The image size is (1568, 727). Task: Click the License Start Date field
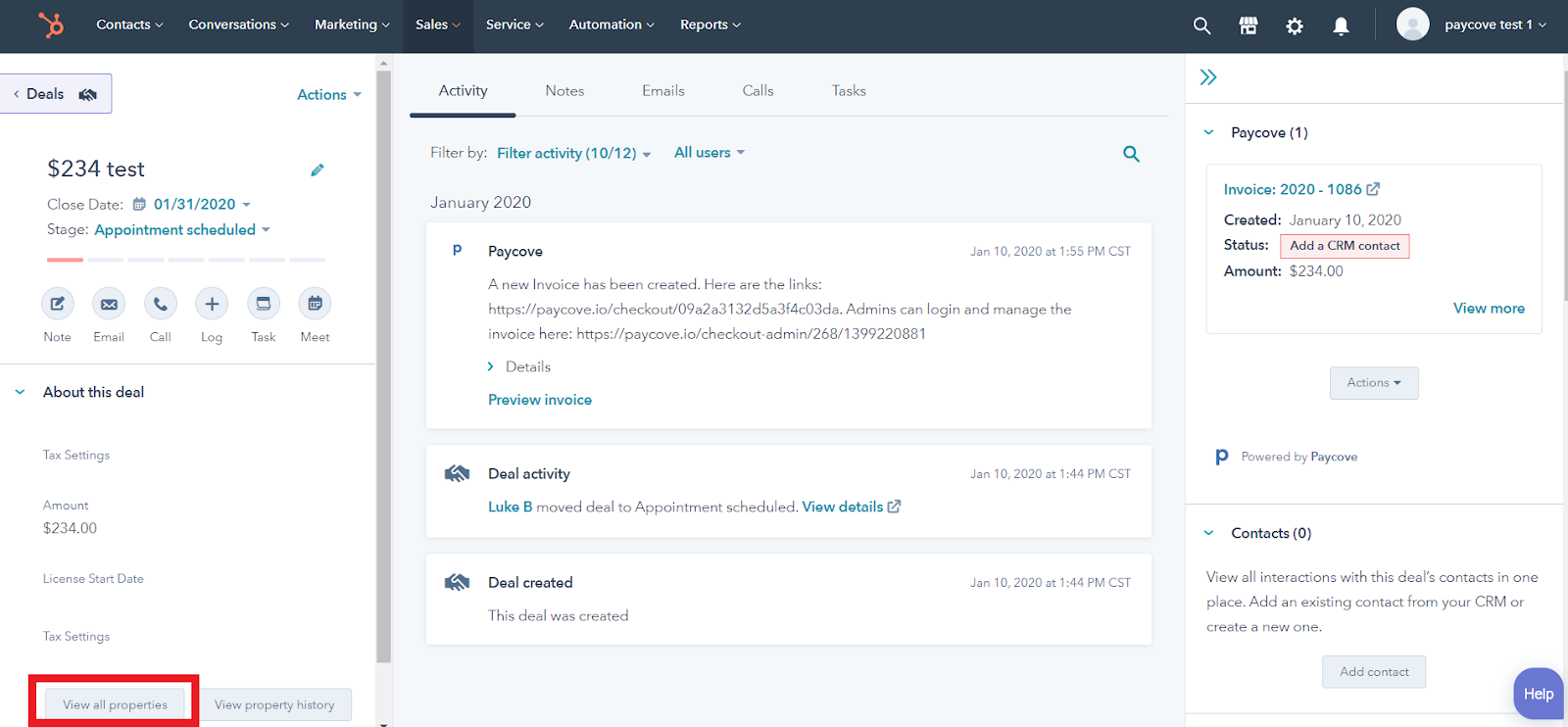(93, 579)
